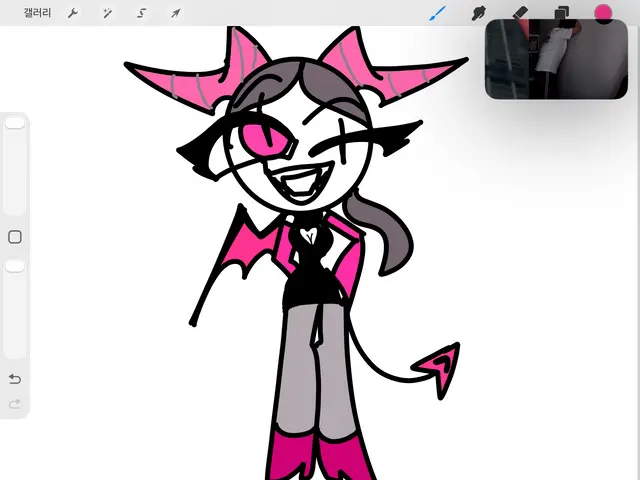
Task: Click the brush size slider handle
Action: point(15,122)
